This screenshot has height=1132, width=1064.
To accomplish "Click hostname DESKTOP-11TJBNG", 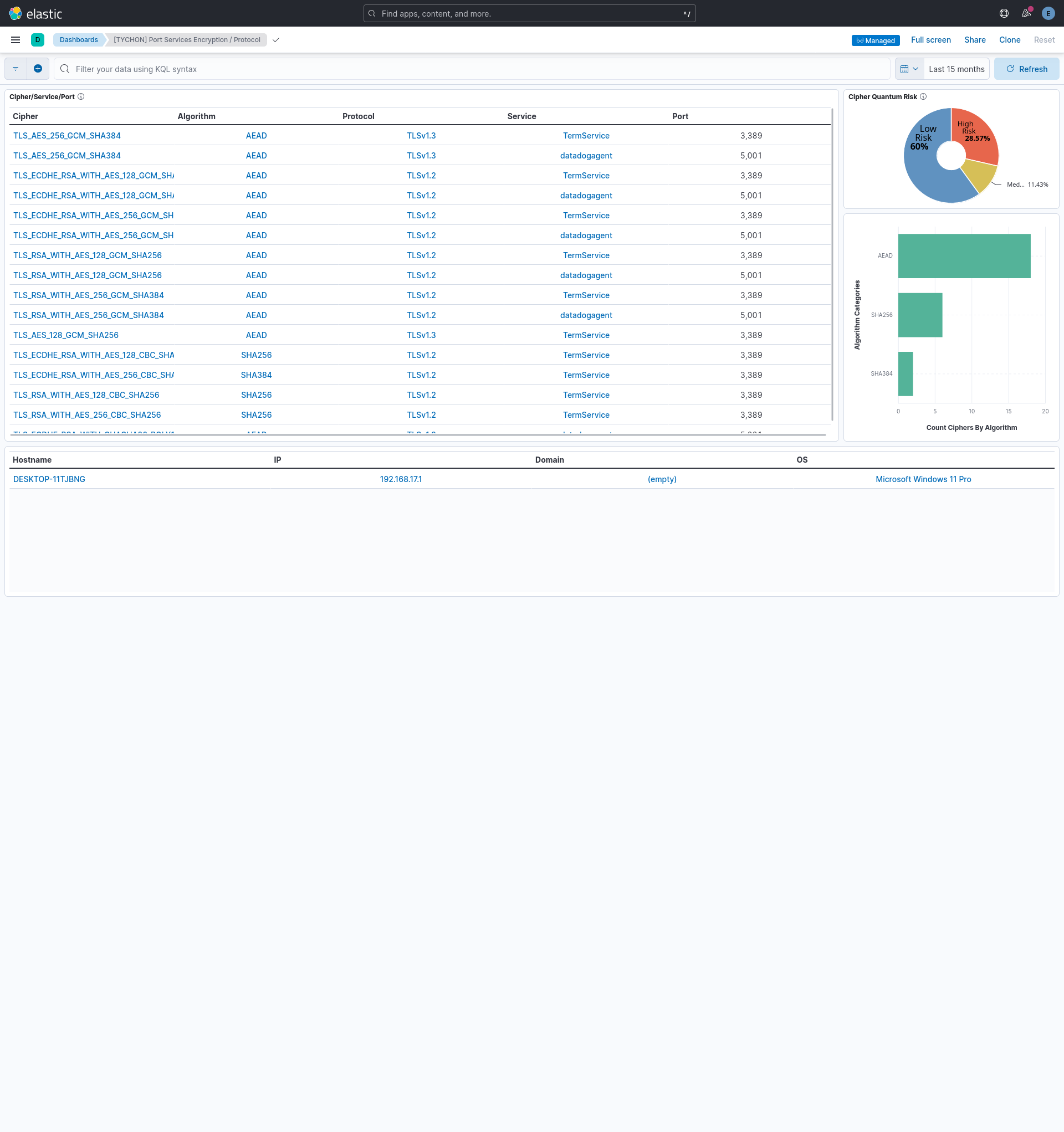I will click(x=49, y=479).
